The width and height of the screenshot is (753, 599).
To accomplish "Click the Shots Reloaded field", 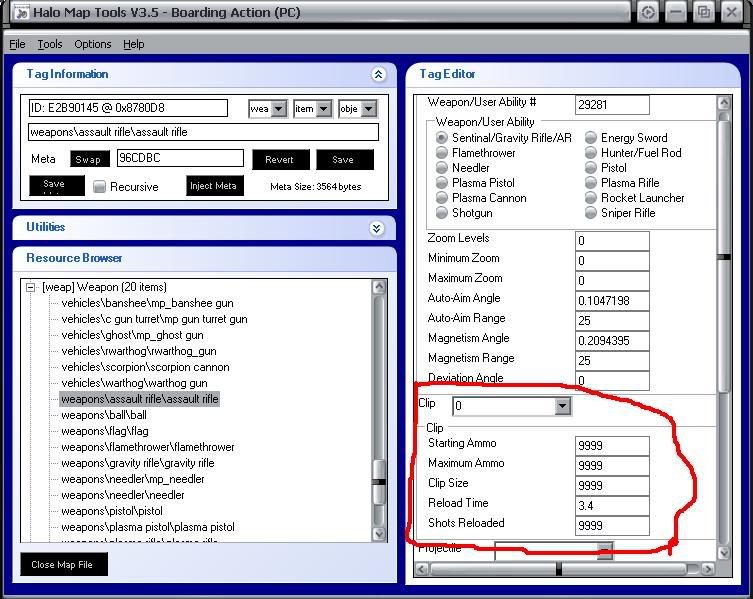I will click(612, 526).
